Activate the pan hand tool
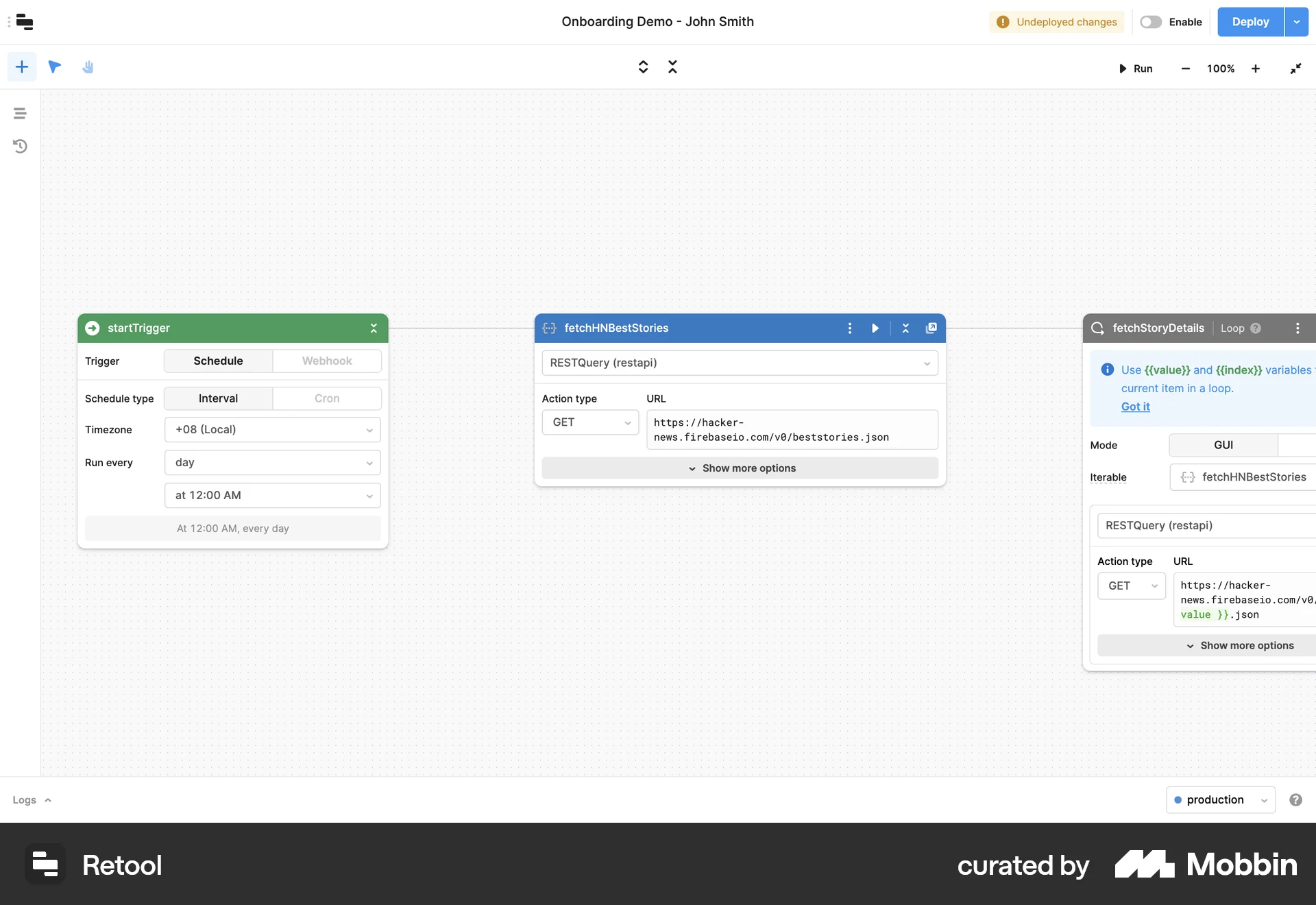Screen dimensions: 1316x905 88,67
